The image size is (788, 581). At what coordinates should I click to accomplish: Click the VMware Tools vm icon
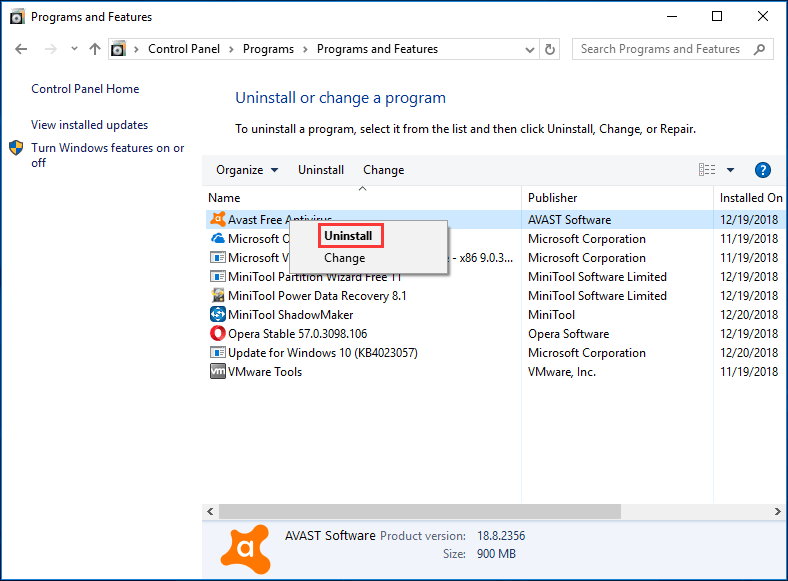click(218, 371)
